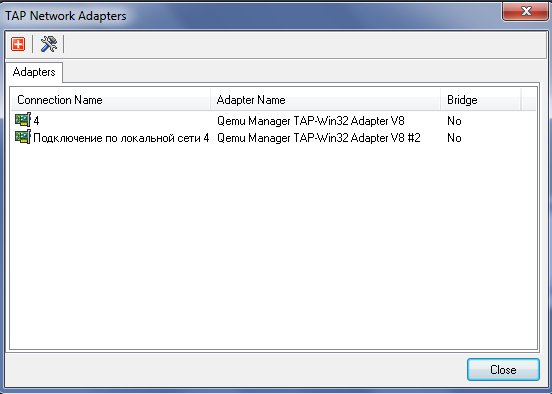Select network card icon beside connection 4

(23, 120)
